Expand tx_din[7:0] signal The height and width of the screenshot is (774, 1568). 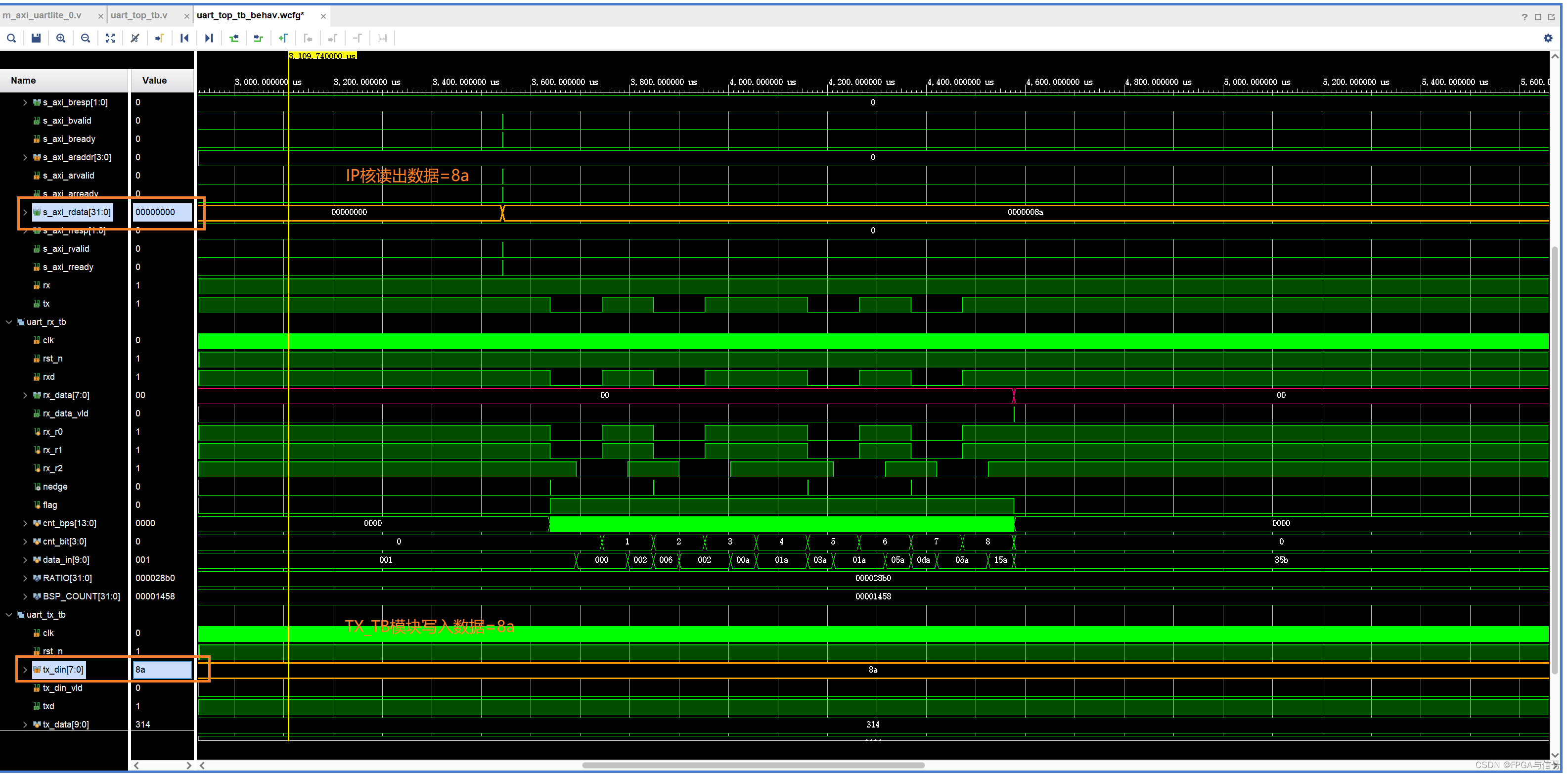point(25,669)
